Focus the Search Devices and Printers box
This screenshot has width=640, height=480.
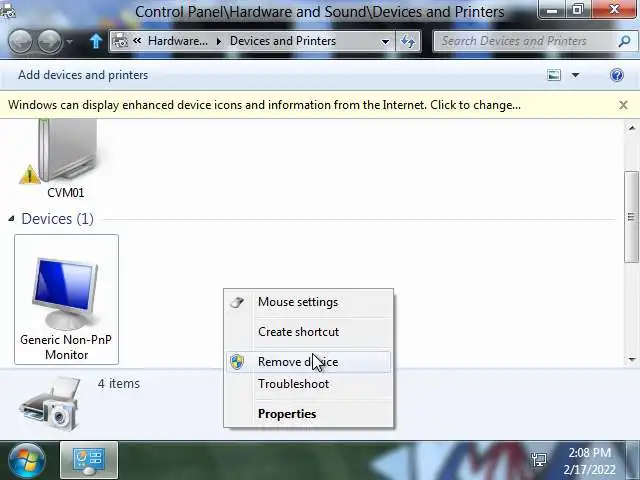[x=526, y=41]
